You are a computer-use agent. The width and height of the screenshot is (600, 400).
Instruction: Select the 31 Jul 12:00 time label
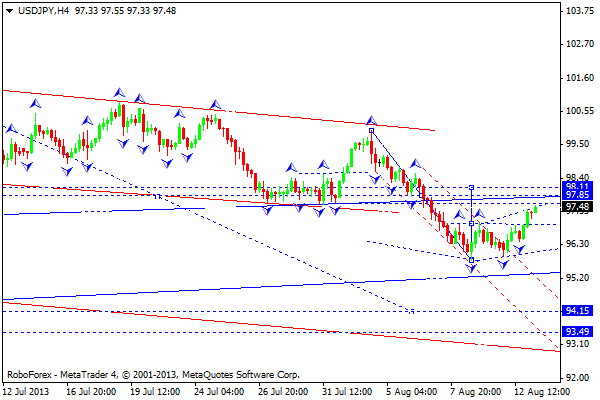tap(345, 392)
